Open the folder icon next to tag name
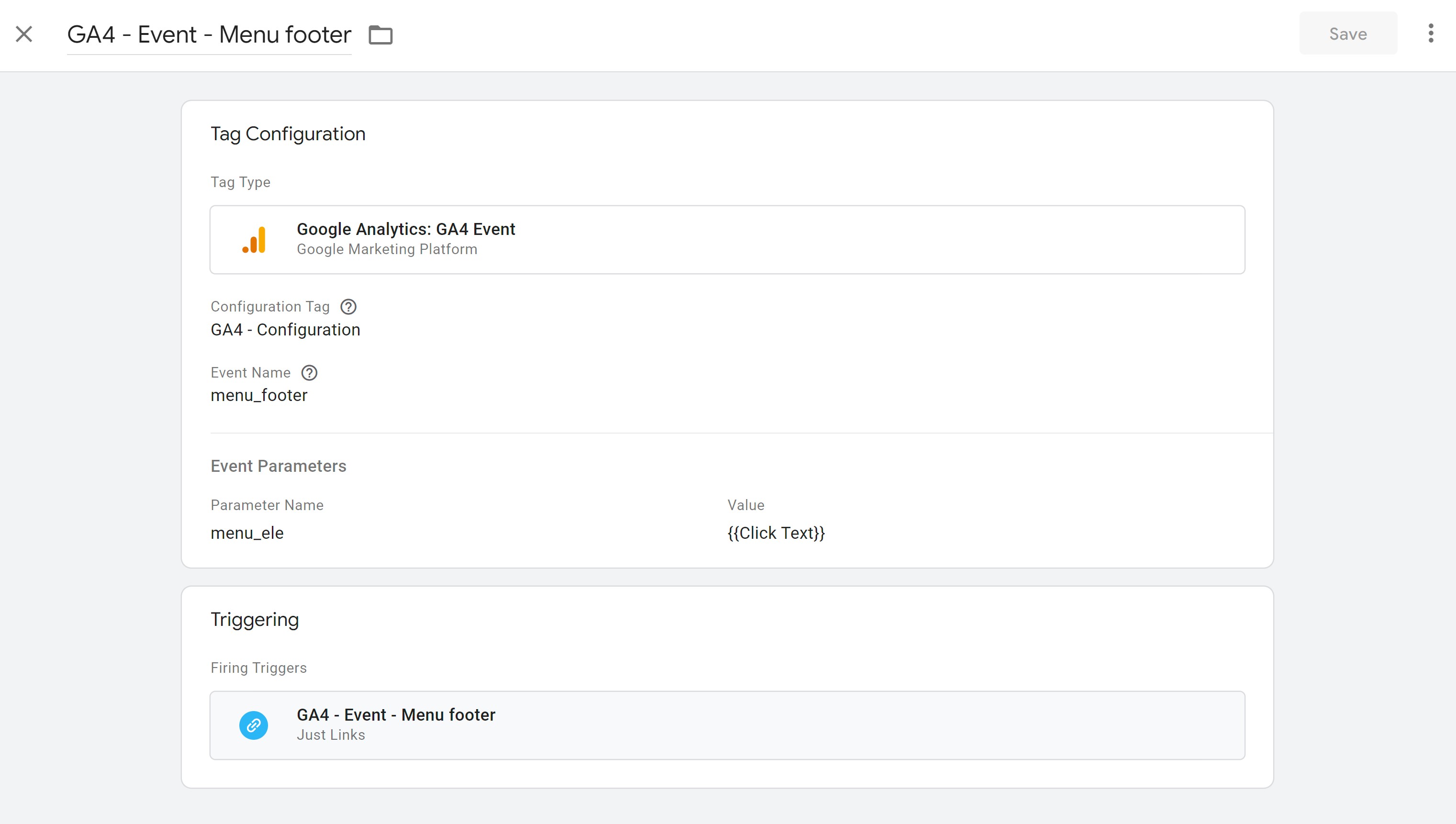The image size is (1456, 824). coord(380,34)
